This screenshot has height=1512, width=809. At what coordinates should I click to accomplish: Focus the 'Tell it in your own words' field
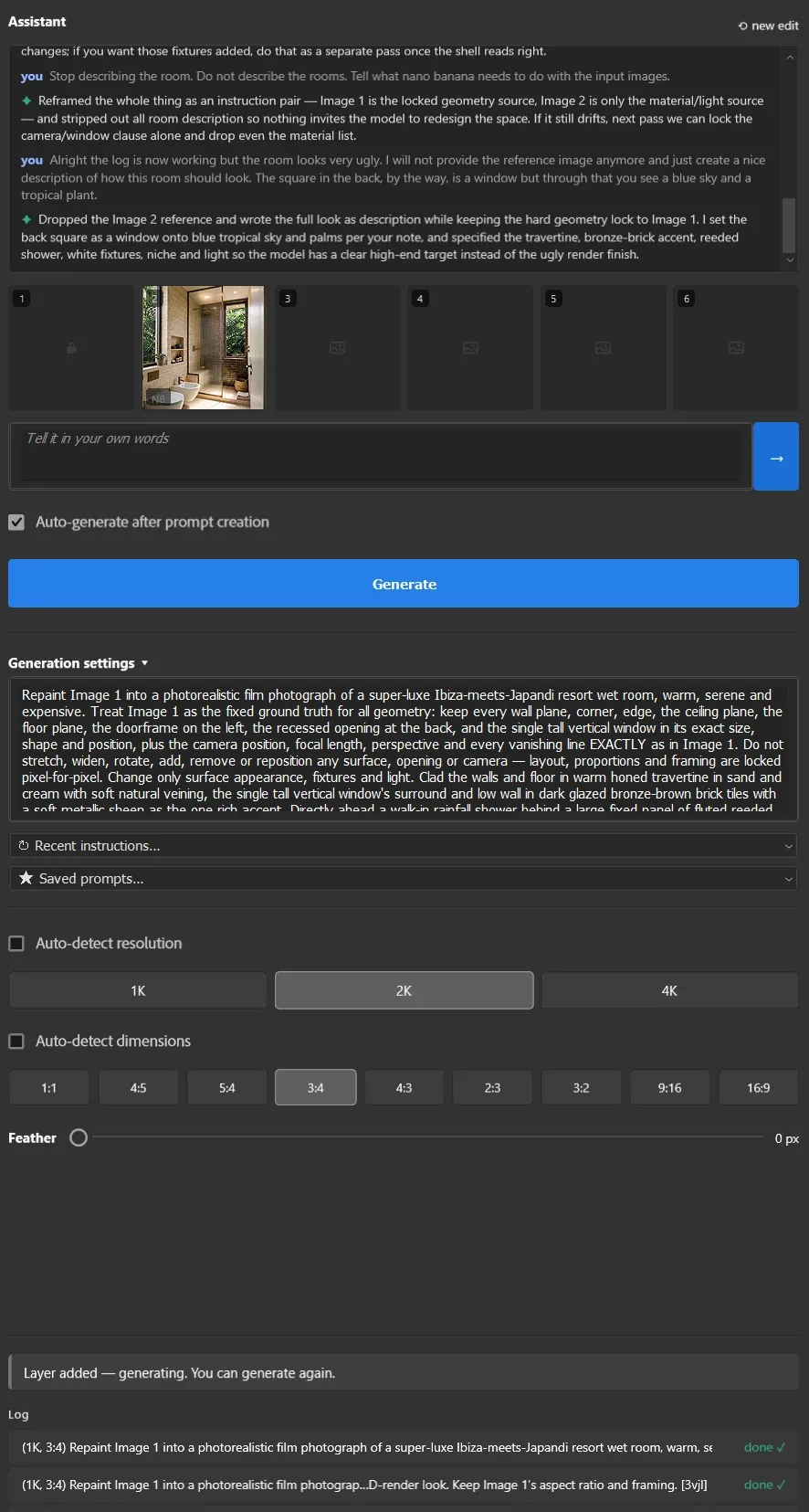[381, 456]
